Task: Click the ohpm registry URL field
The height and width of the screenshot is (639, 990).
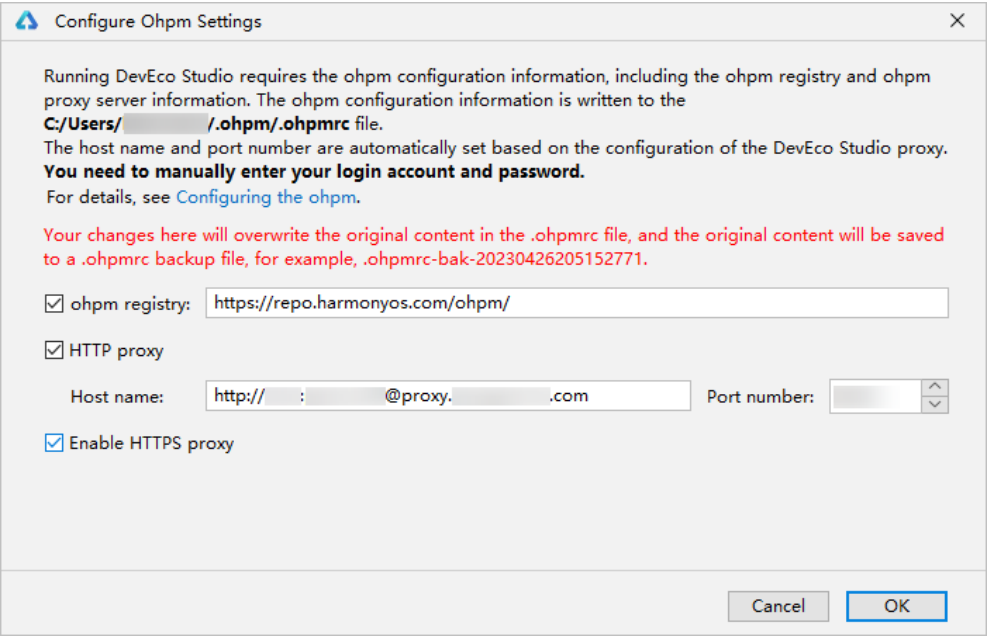Action: pos(576,303)
